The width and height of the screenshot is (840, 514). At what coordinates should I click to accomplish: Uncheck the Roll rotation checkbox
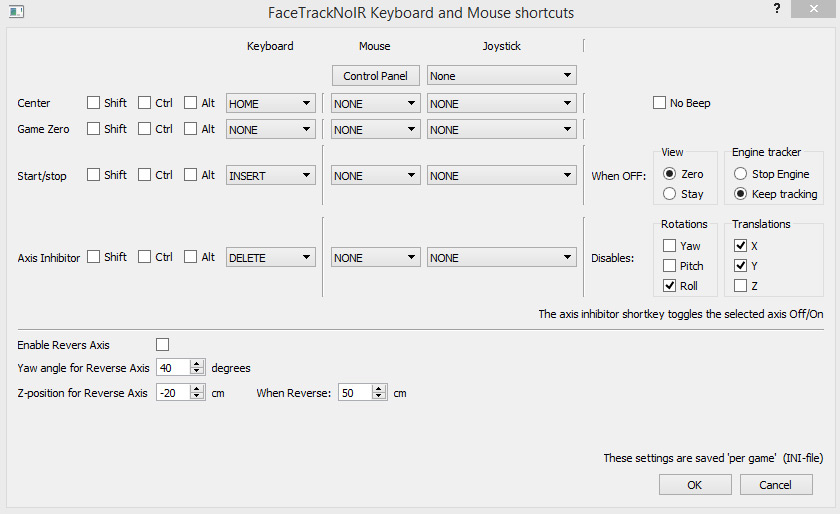(x=669, y=286)
